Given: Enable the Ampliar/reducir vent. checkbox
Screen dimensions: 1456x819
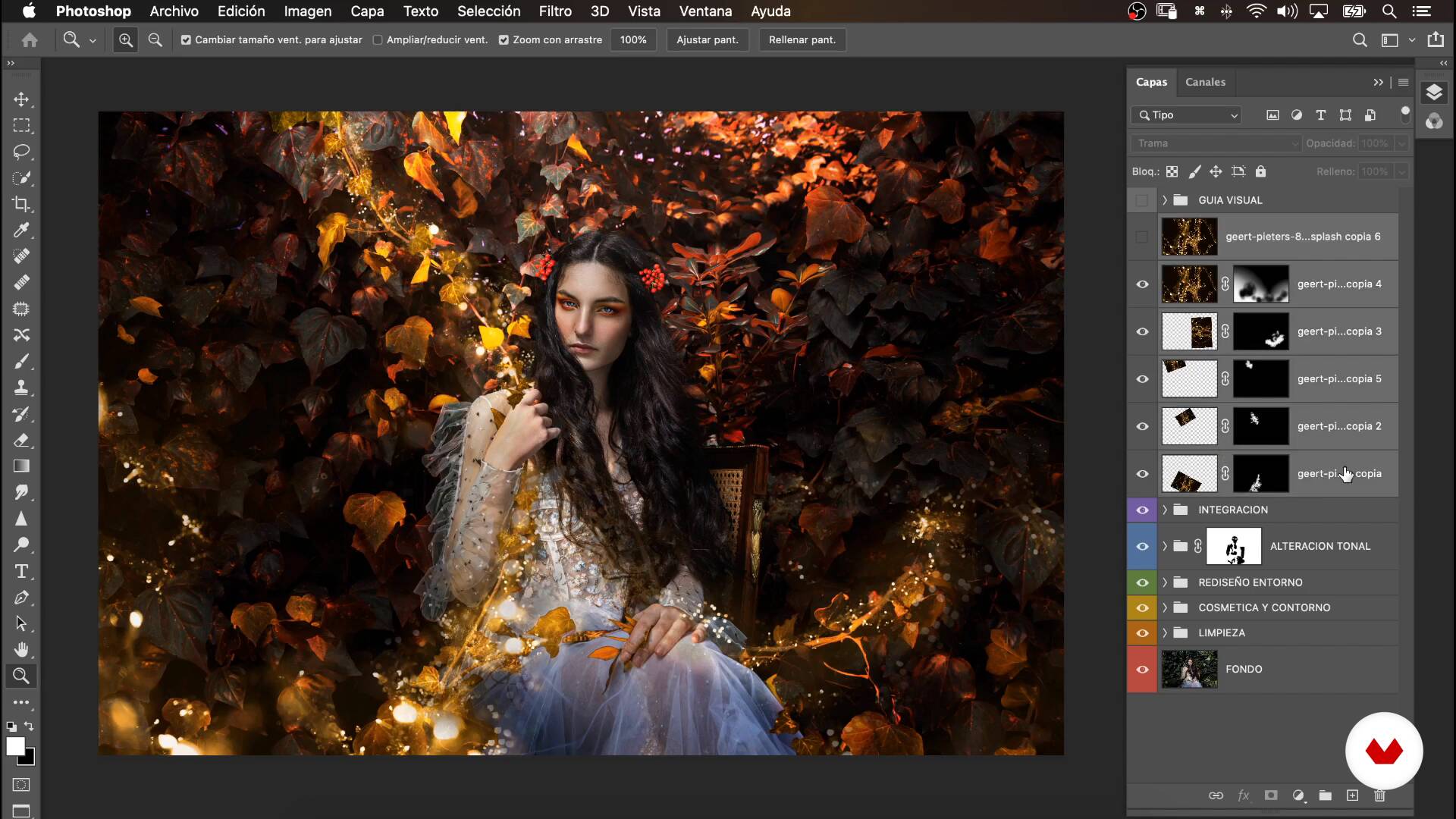Looking at the screenshot, I should tap(378, 40).
